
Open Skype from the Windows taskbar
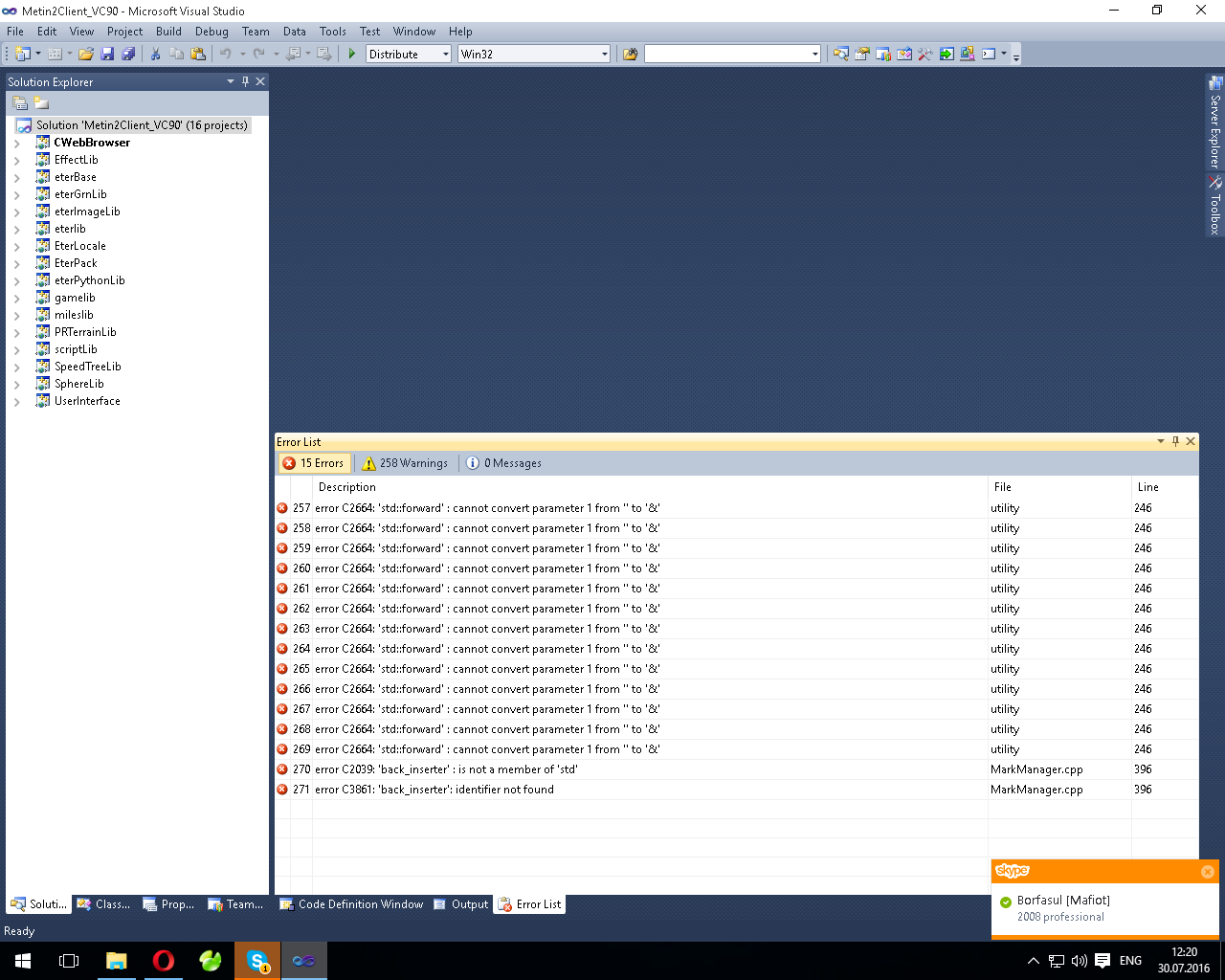click(257, 960)
